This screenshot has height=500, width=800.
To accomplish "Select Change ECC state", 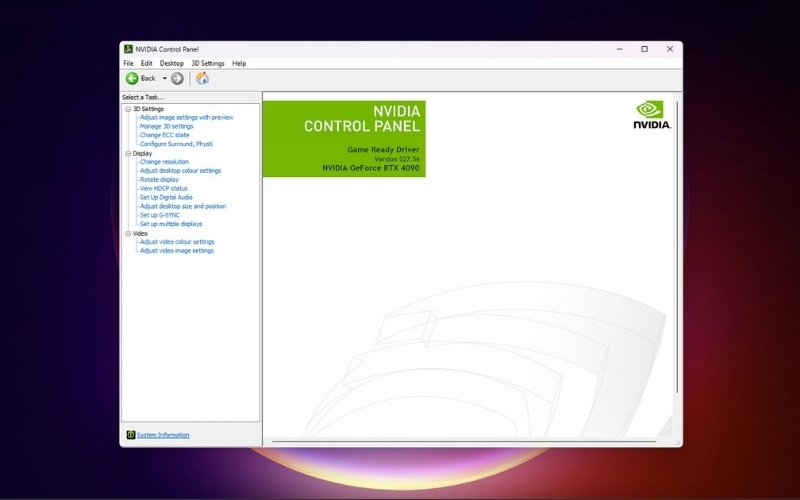I will coord(164,135).
